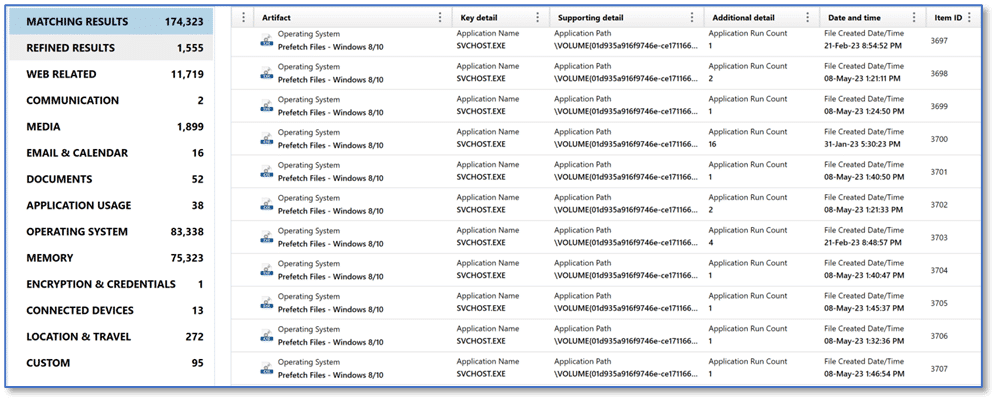Click prefetch file icon for item 3706
Image resolution: width=996 pixels, height=401 pixels.
[267, 336]
